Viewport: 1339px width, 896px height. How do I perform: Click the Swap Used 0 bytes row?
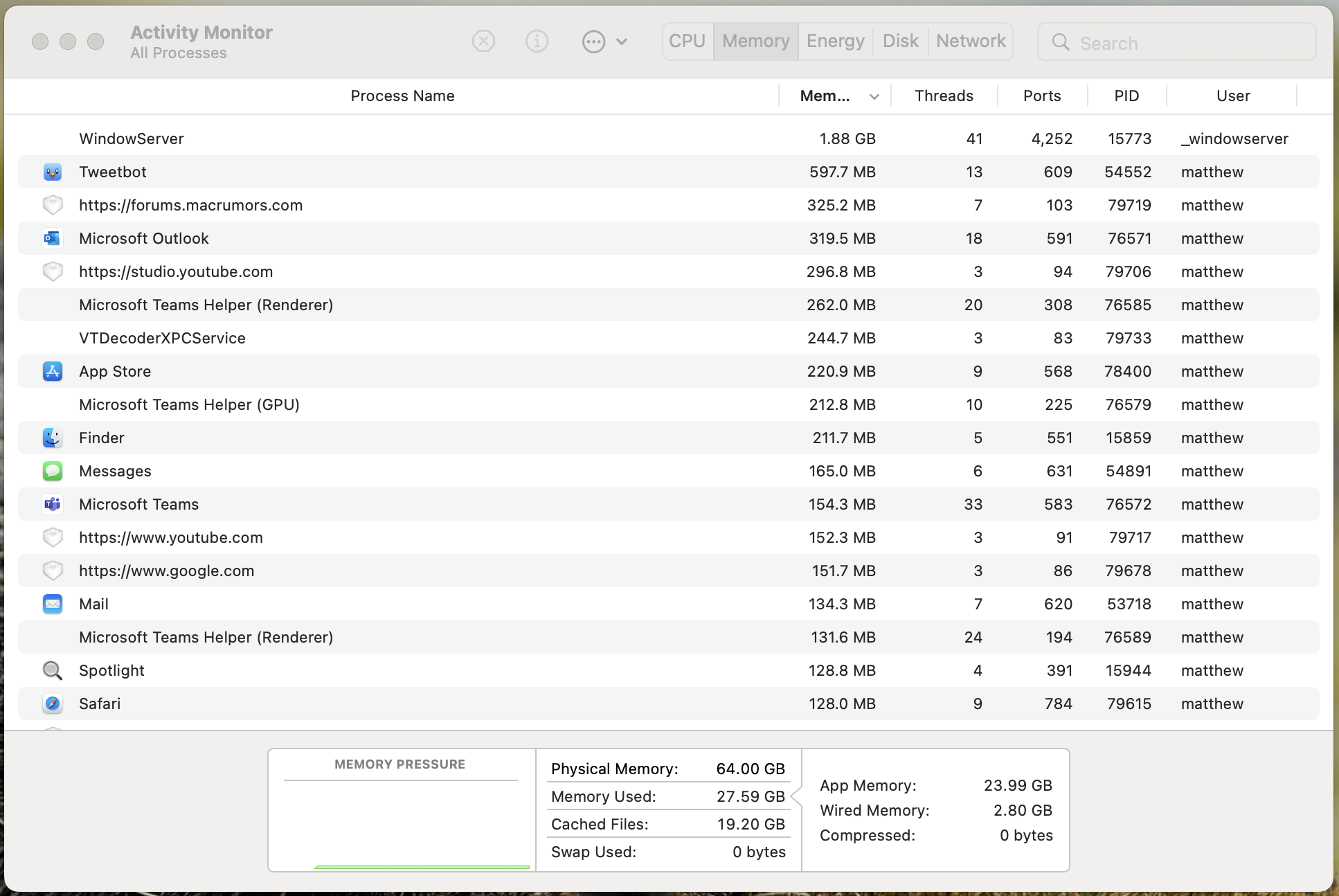click(668, 852)
